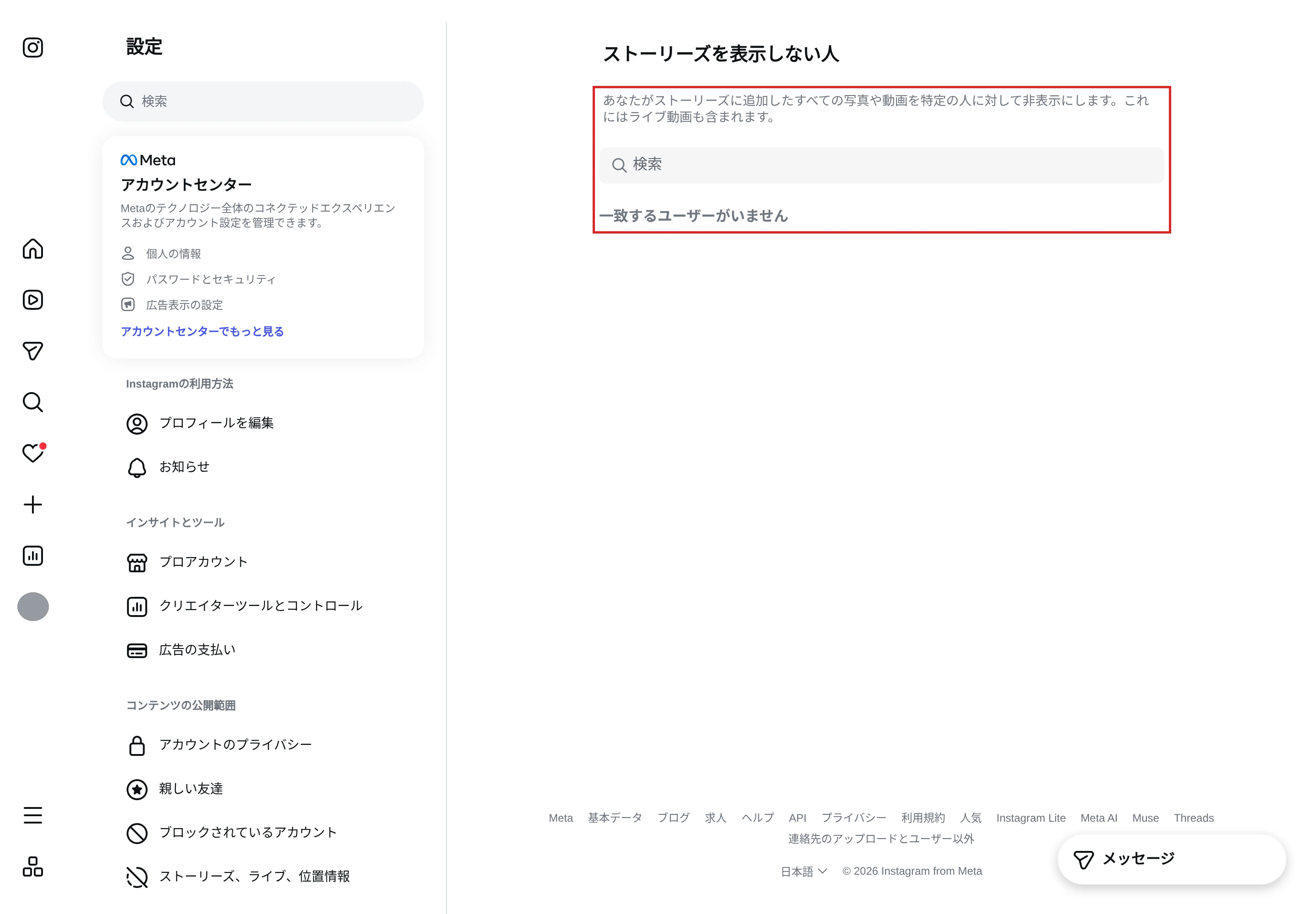
Task: Open profile avatar in sidebar
Action: (x=32, y=606)
